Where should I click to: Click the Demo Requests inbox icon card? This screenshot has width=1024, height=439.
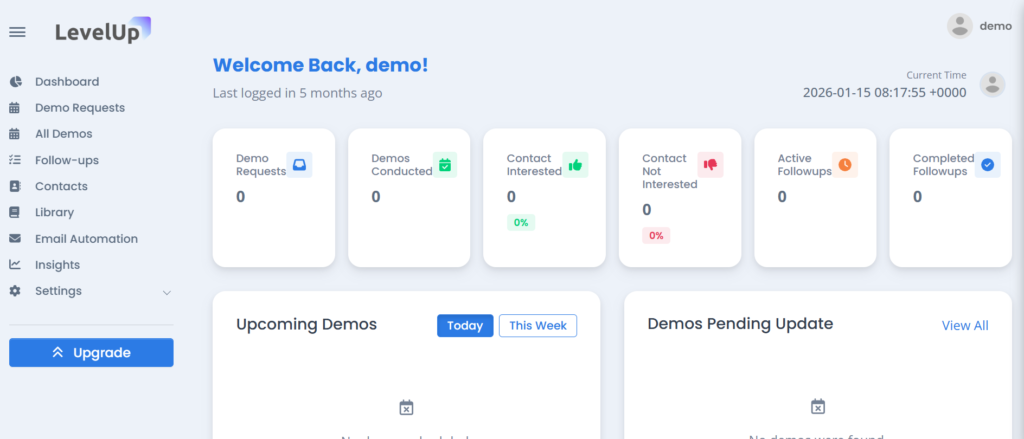pos(299,165)
